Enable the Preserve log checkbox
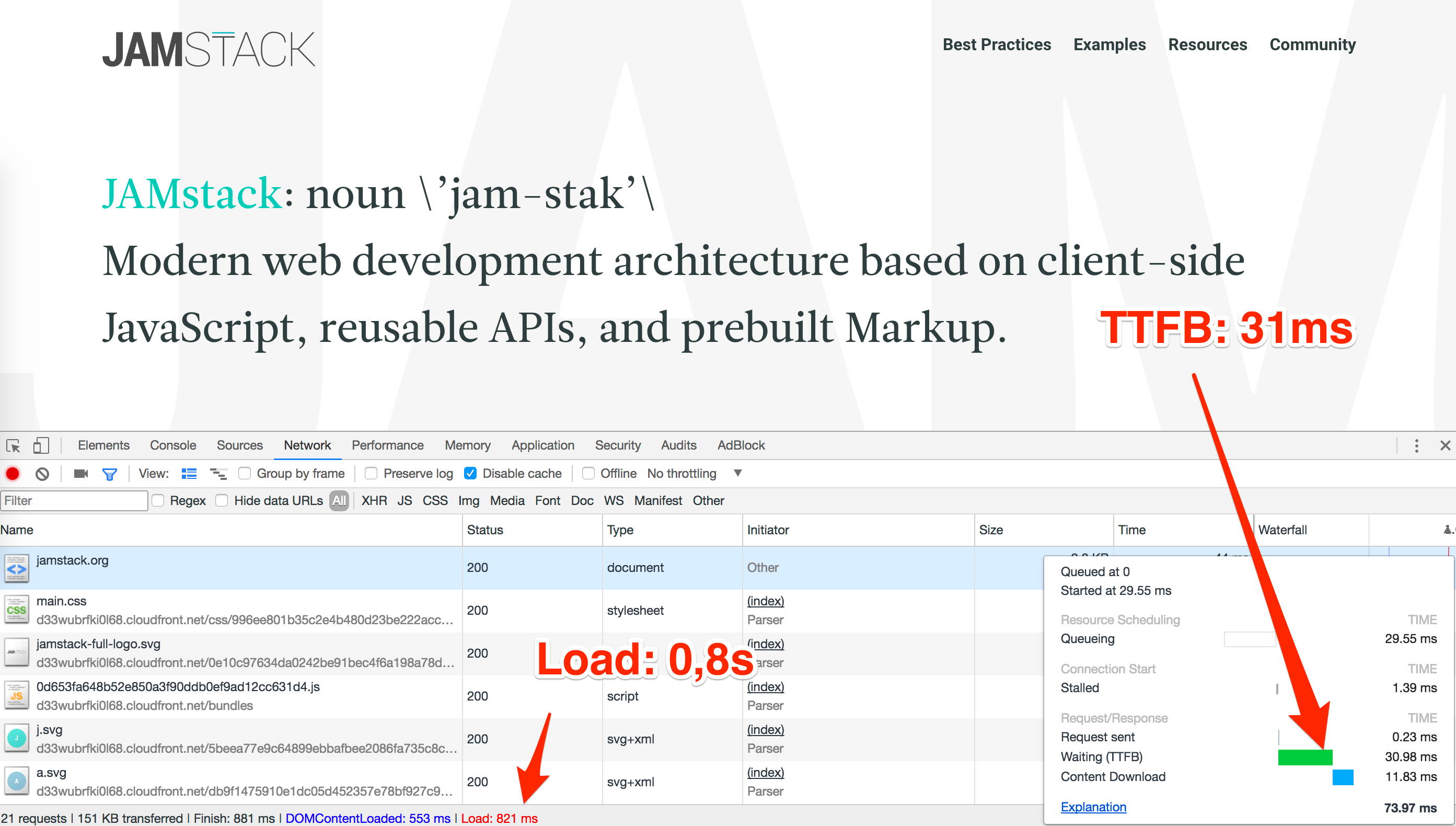Image resolution: width=1456 pixels, height=826 pixels. pyautogui.click(x=371, y=474)
